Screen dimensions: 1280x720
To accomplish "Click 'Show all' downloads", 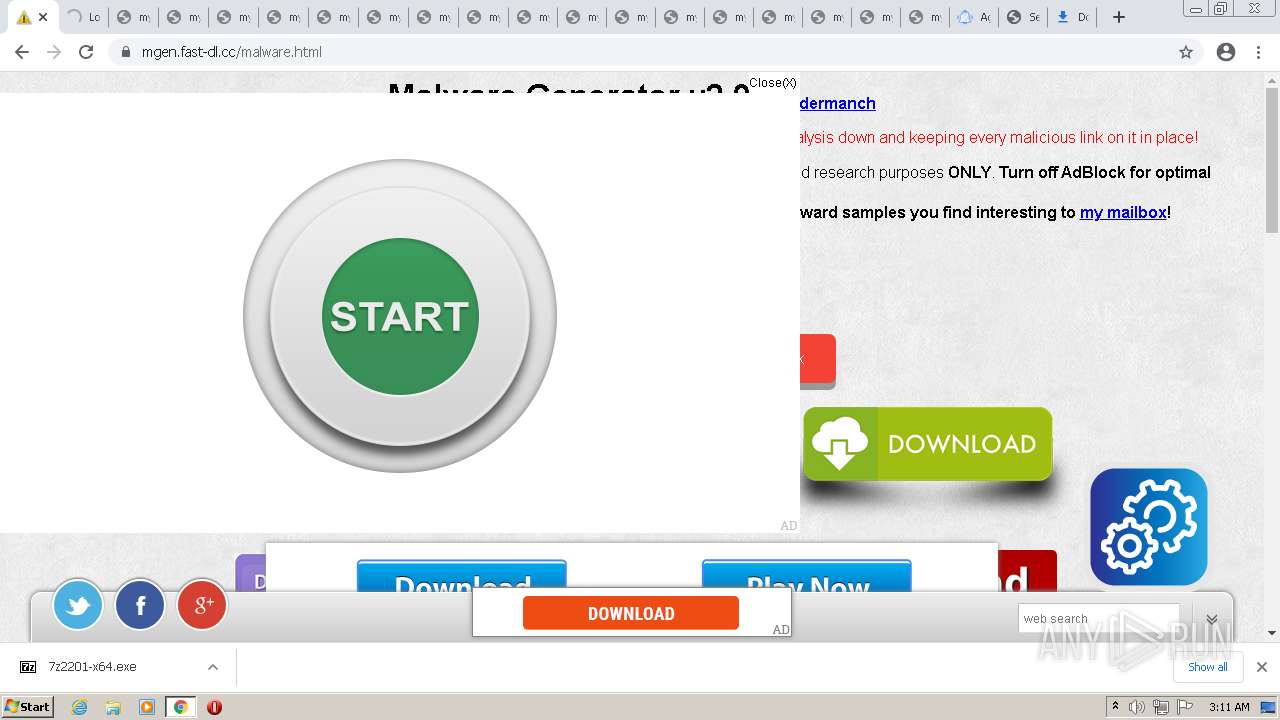I will pyautogui.click(x=1208, y=667).
